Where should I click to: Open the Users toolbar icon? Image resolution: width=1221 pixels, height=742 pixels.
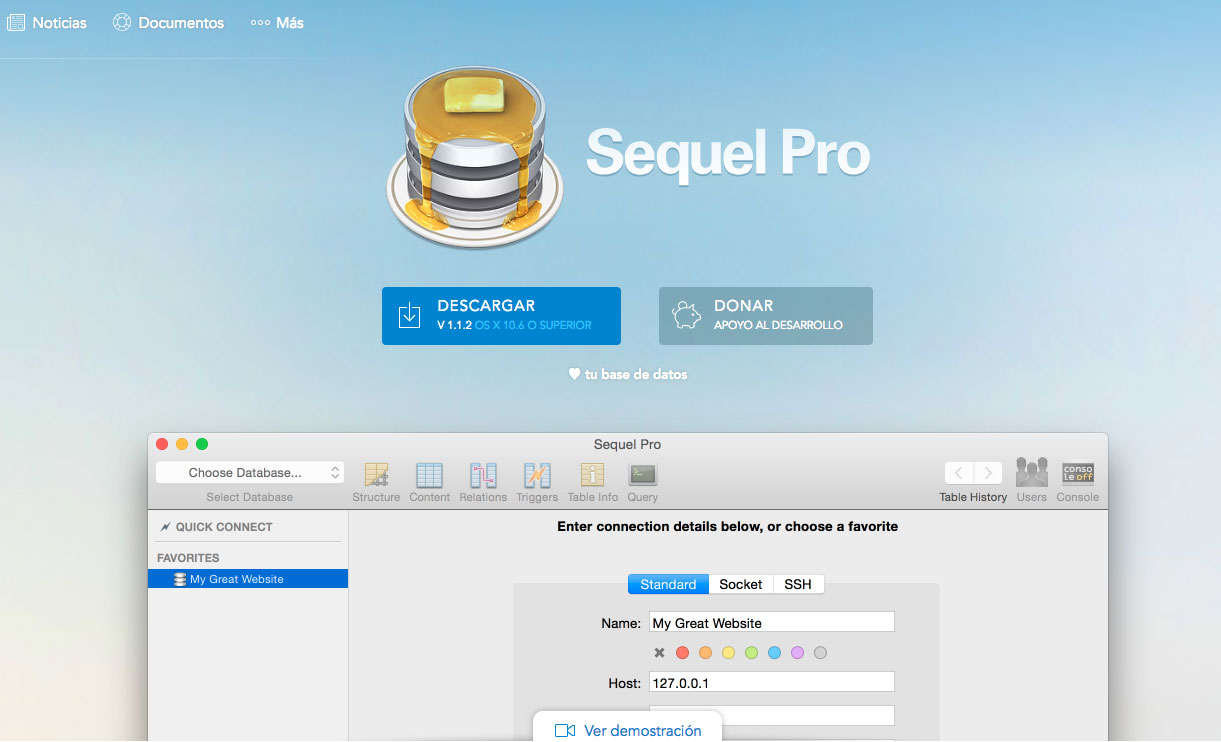point(1031,473)
